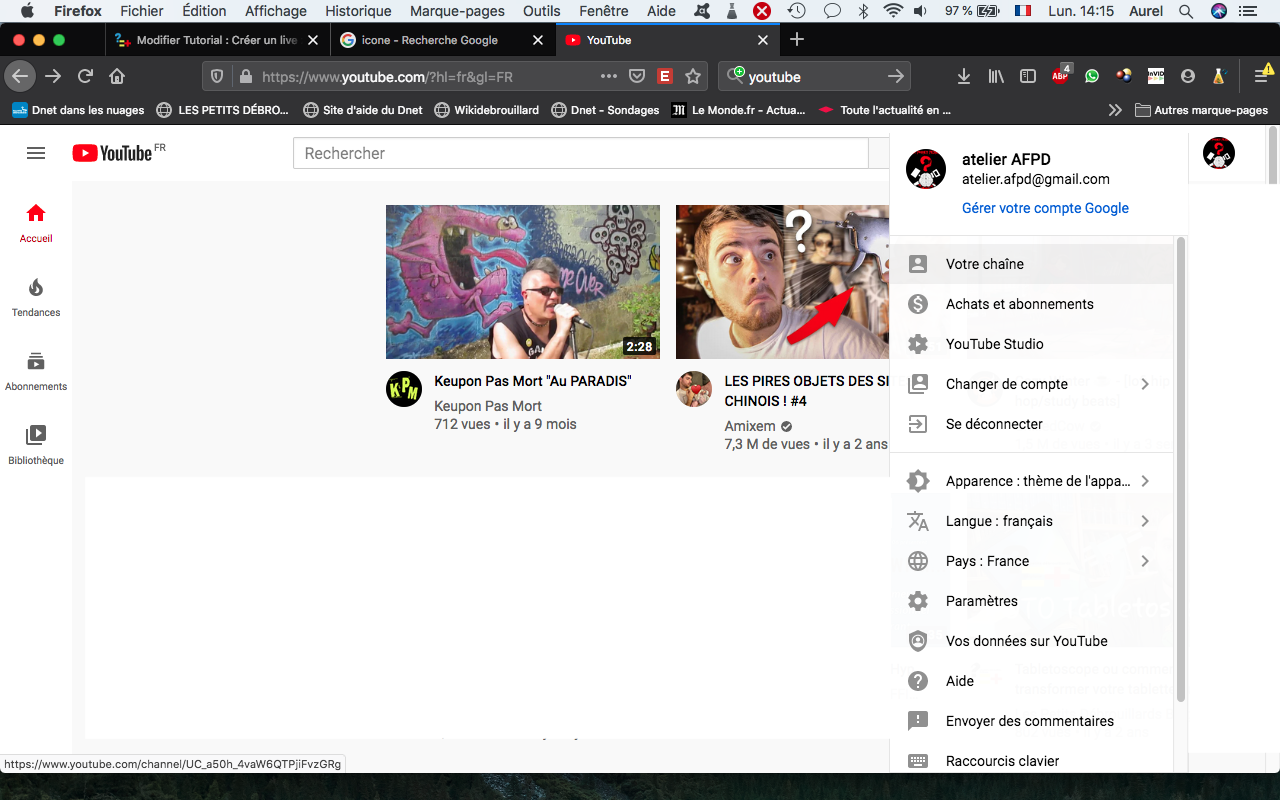
Task: Expand Apparence theme submenu
Action: (1144, 481)
